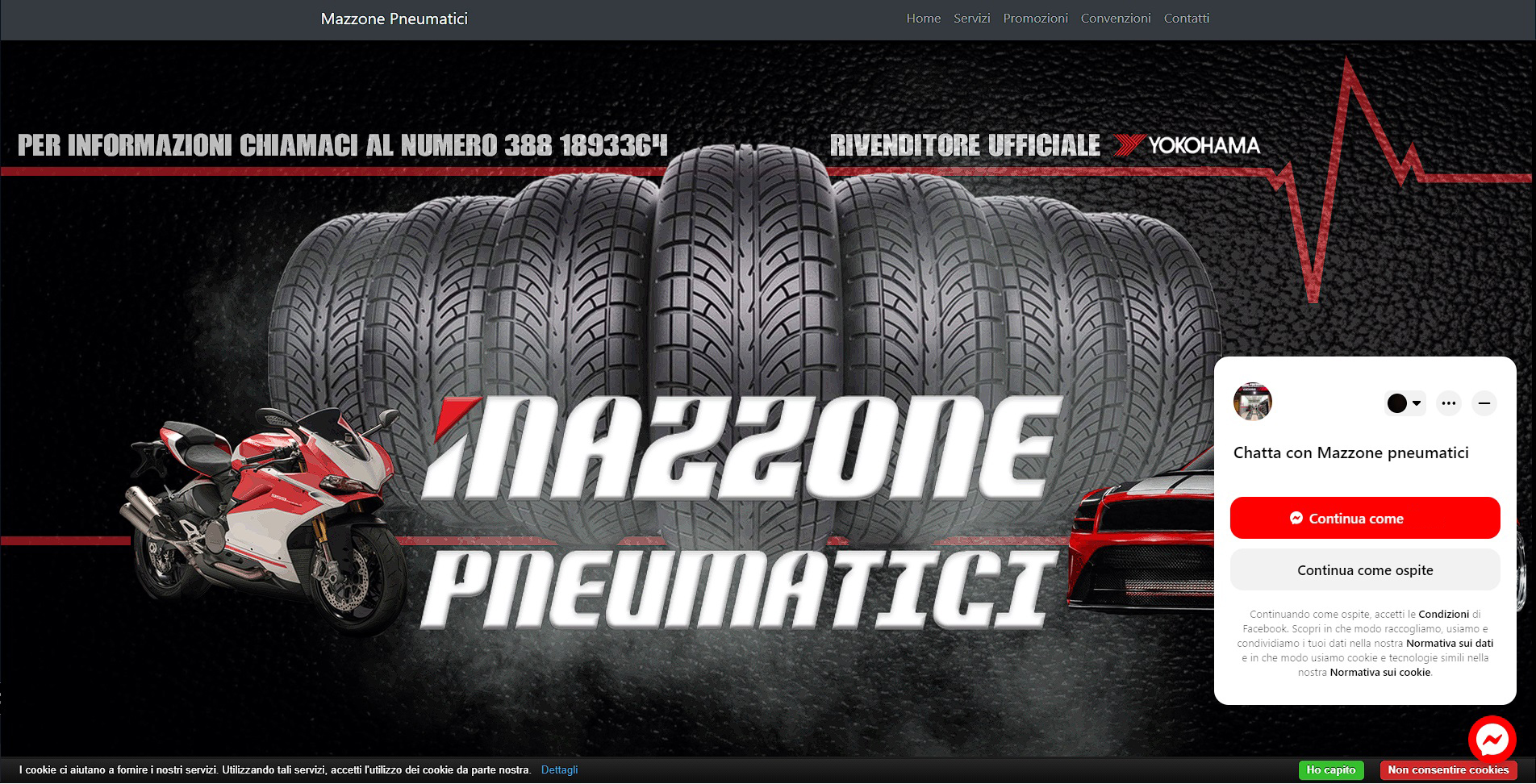
Task: Click the Mazzone Pneumatici brand title
Action: click(x=394, y=19)
